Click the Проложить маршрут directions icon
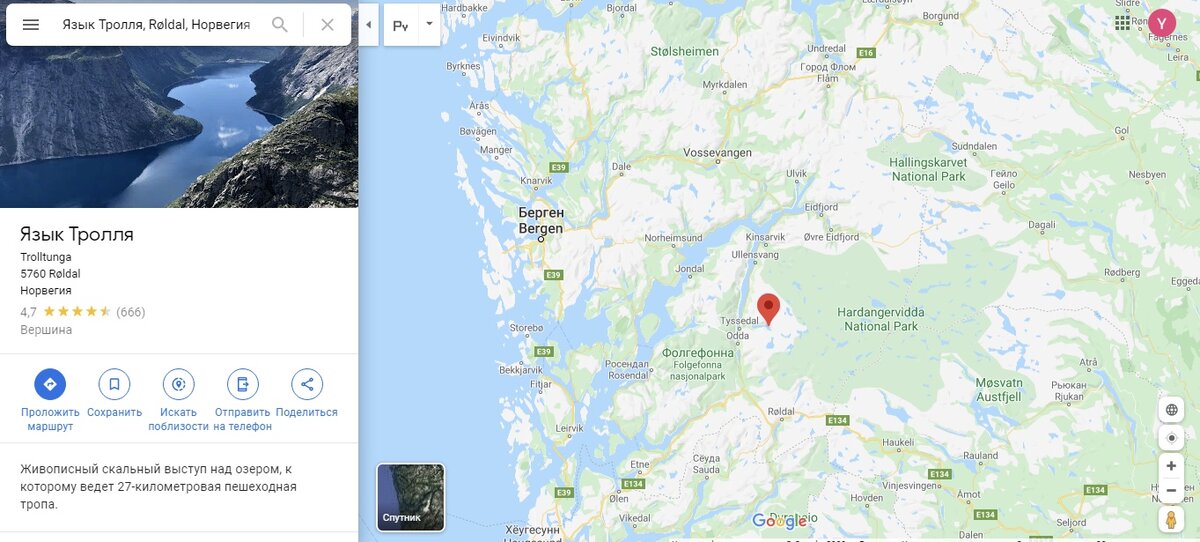The height and width of the screenshot is (542, 1200). point(50,384)
